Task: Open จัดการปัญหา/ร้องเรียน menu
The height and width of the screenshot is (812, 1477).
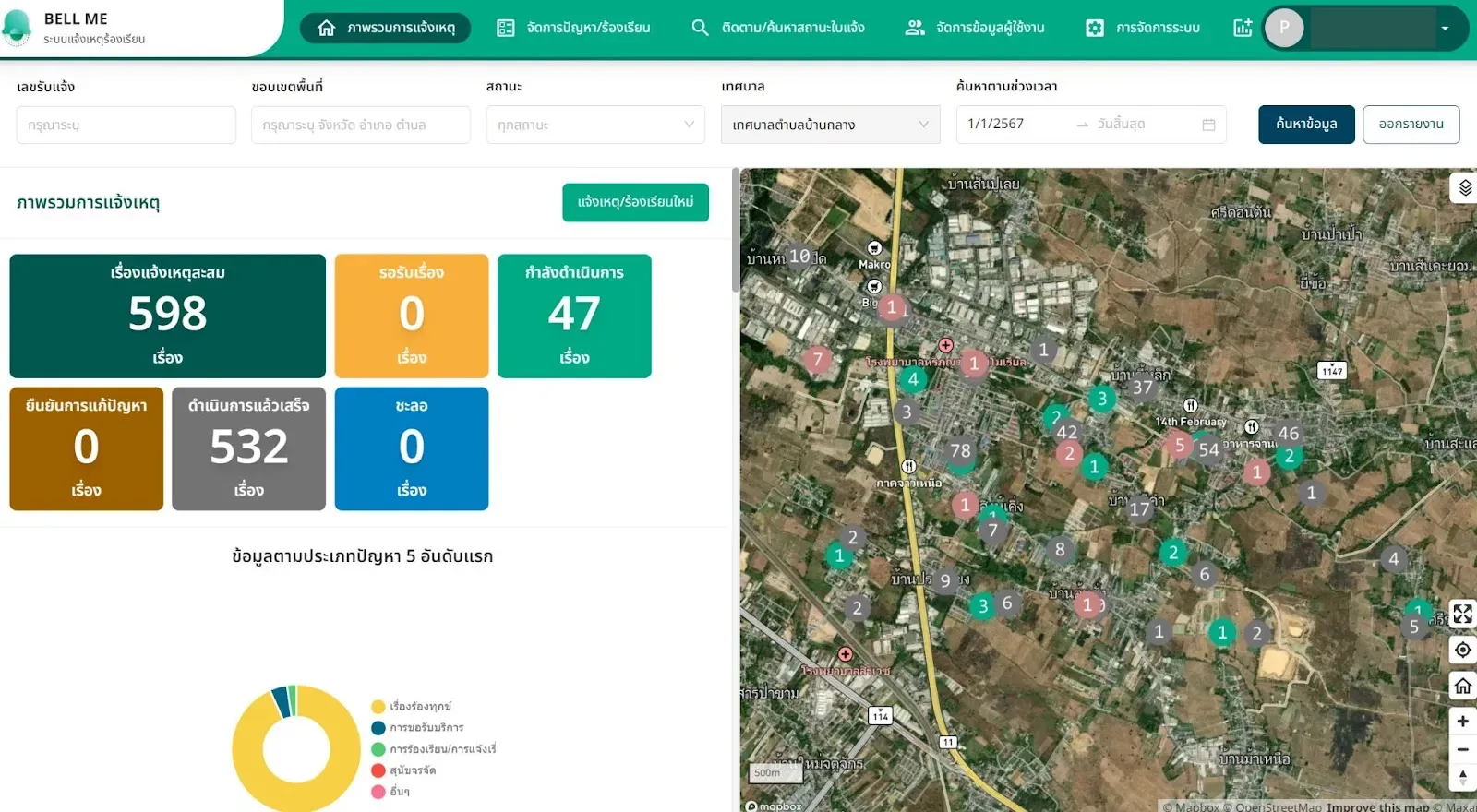Action: coord(573,28)
